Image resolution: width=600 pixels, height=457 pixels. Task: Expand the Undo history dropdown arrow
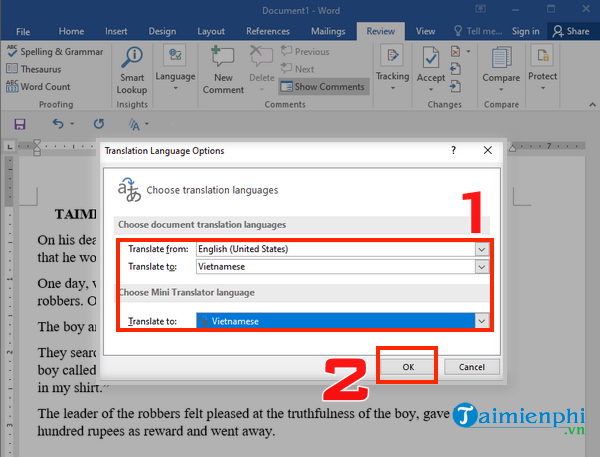(x=72, y=124)
